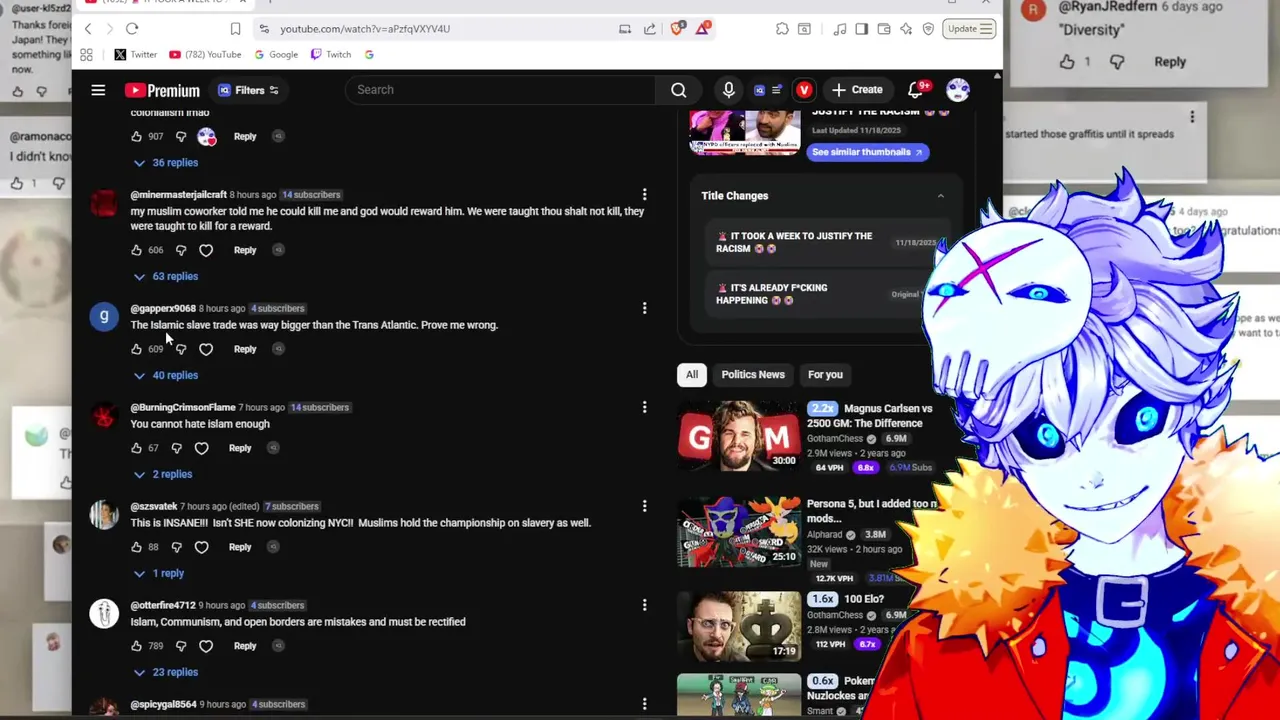Click the Update button in browser toolbar

click(x=970, y=29)
